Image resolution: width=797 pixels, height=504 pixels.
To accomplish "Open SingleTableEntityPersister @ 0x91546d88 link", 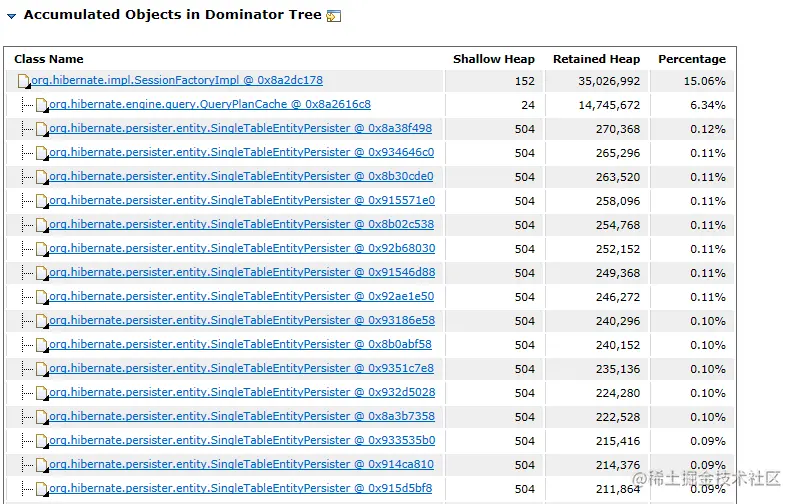I will pyautogui.click(x=241, y=272).
